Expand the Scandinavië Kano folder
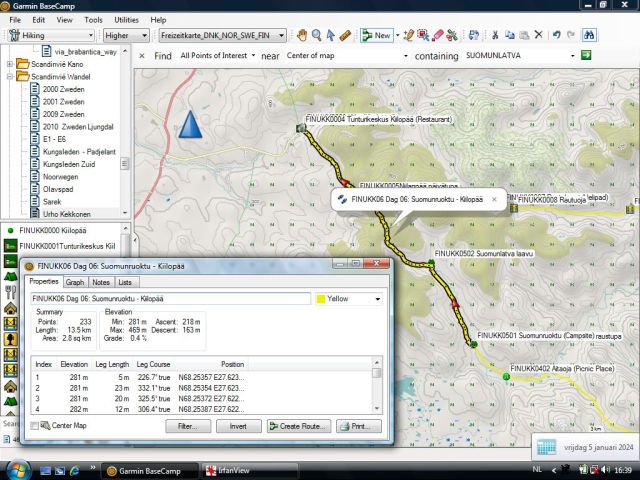The height and width of the screenshot is (480, 640). 10,64
